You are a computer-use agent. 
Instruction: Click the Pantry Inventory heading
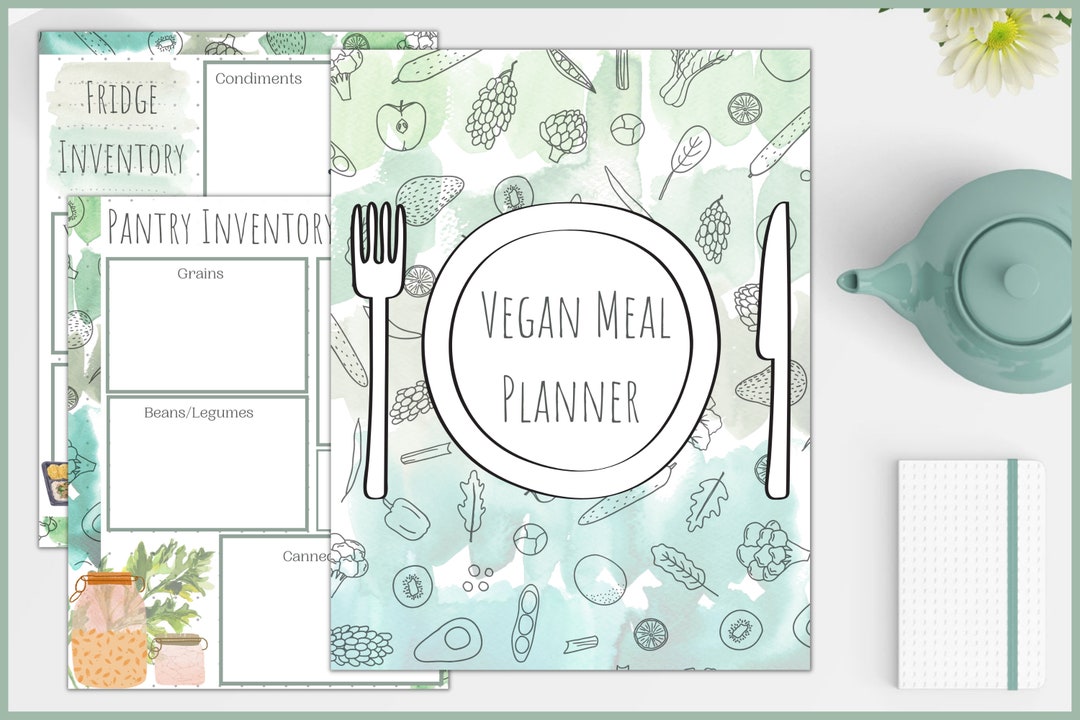(x=219, y=227)
